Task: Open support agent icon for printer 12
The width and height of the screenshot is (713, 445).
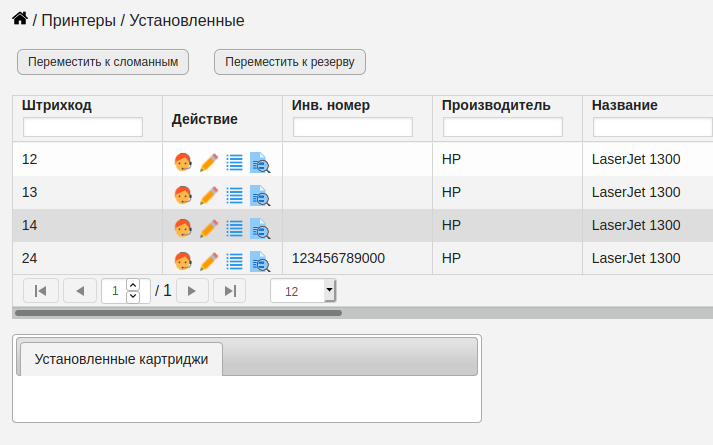Action: 183,162
